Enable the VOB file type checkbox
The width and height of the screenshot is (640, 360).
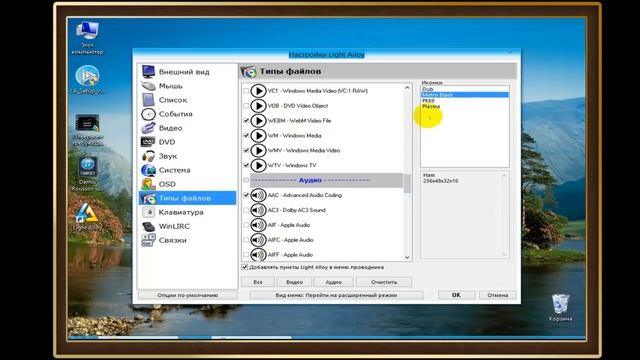246,106
